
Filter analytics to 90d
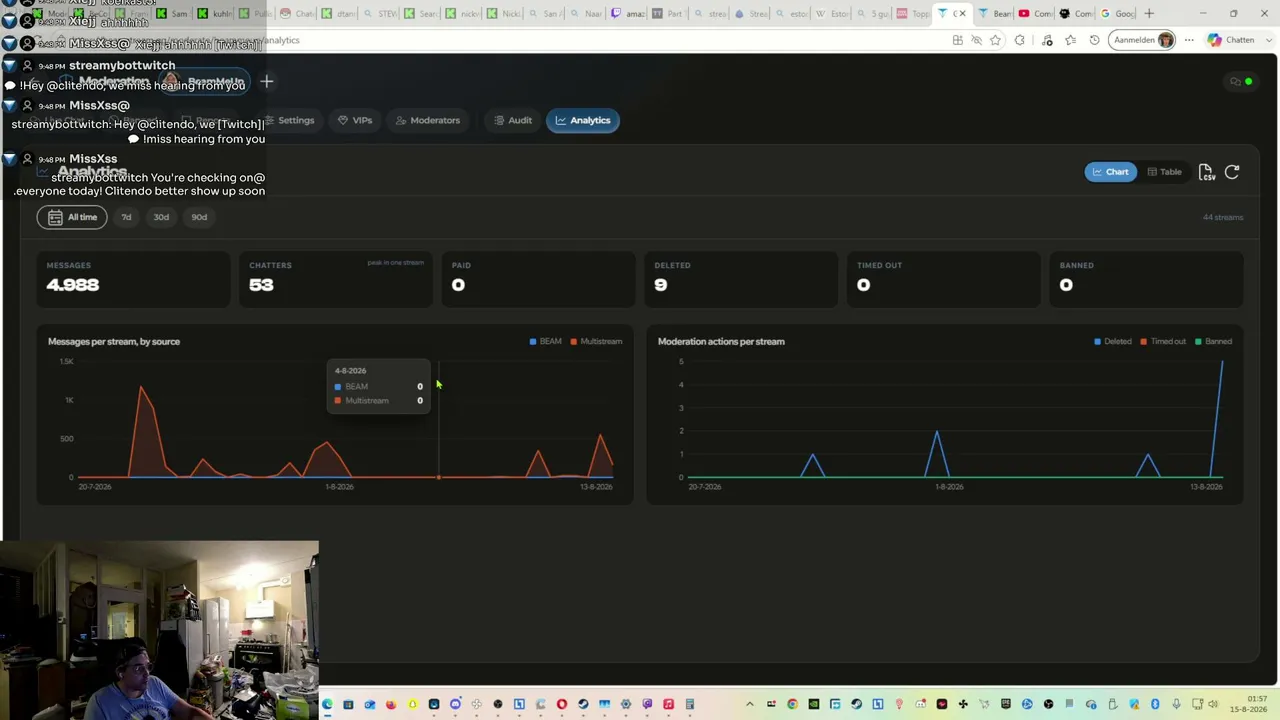click(199, 217)
